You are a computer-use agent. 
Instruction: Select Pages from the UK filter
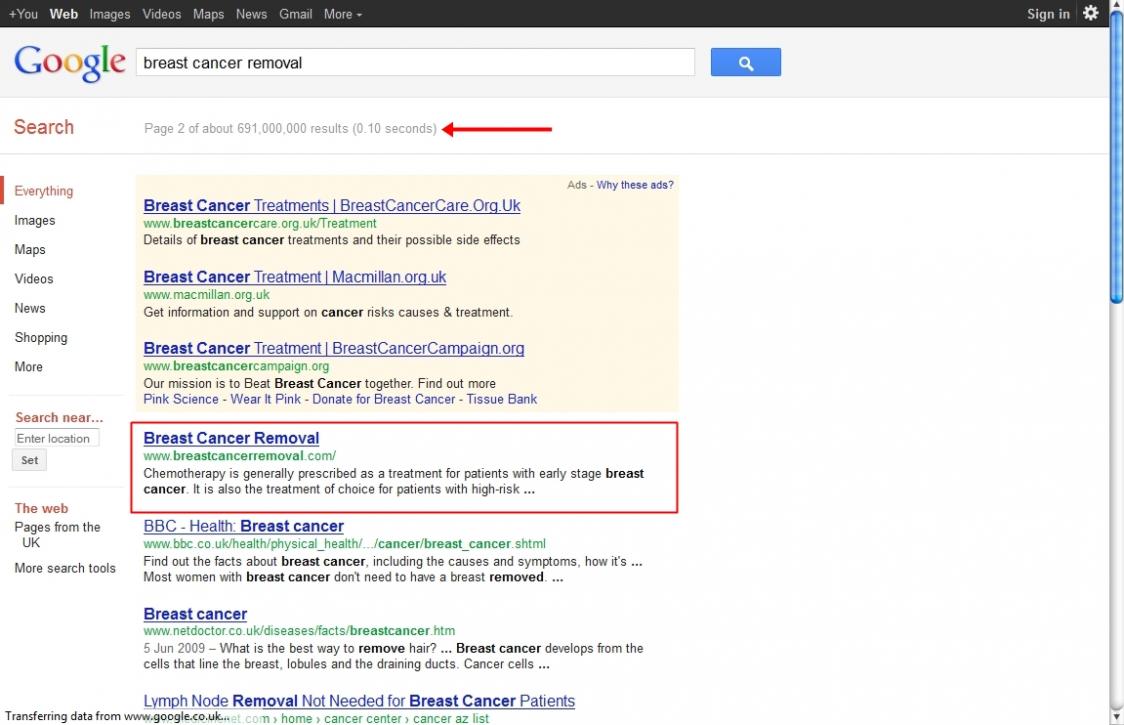57,534
